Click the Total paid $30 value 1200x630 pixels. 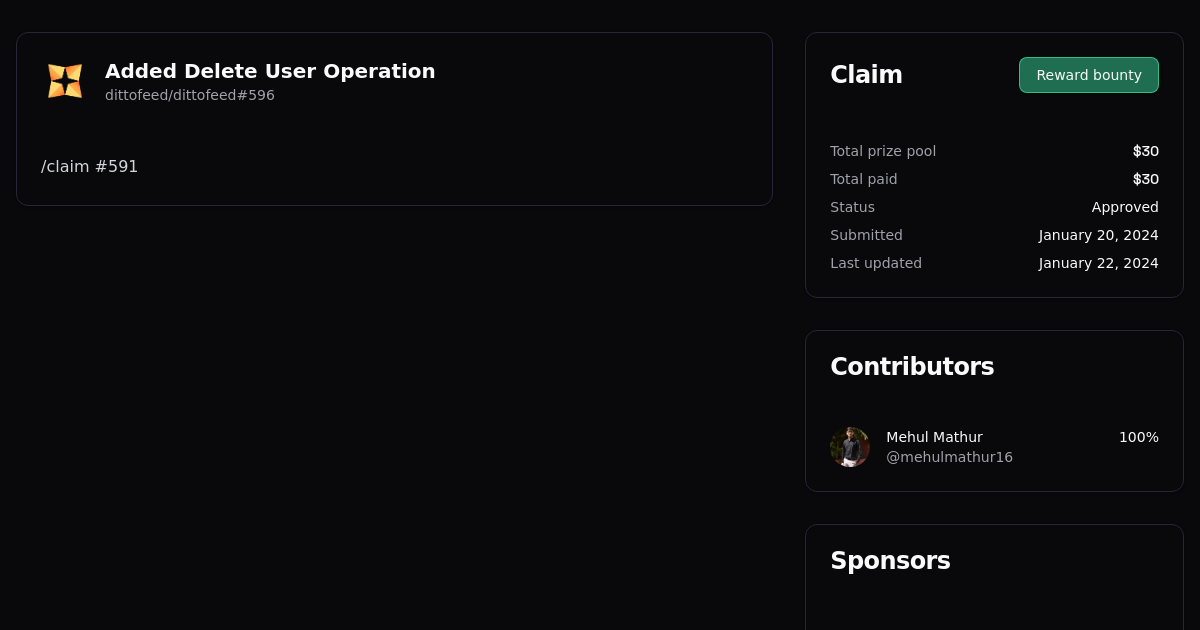(x=1146, y=179)
